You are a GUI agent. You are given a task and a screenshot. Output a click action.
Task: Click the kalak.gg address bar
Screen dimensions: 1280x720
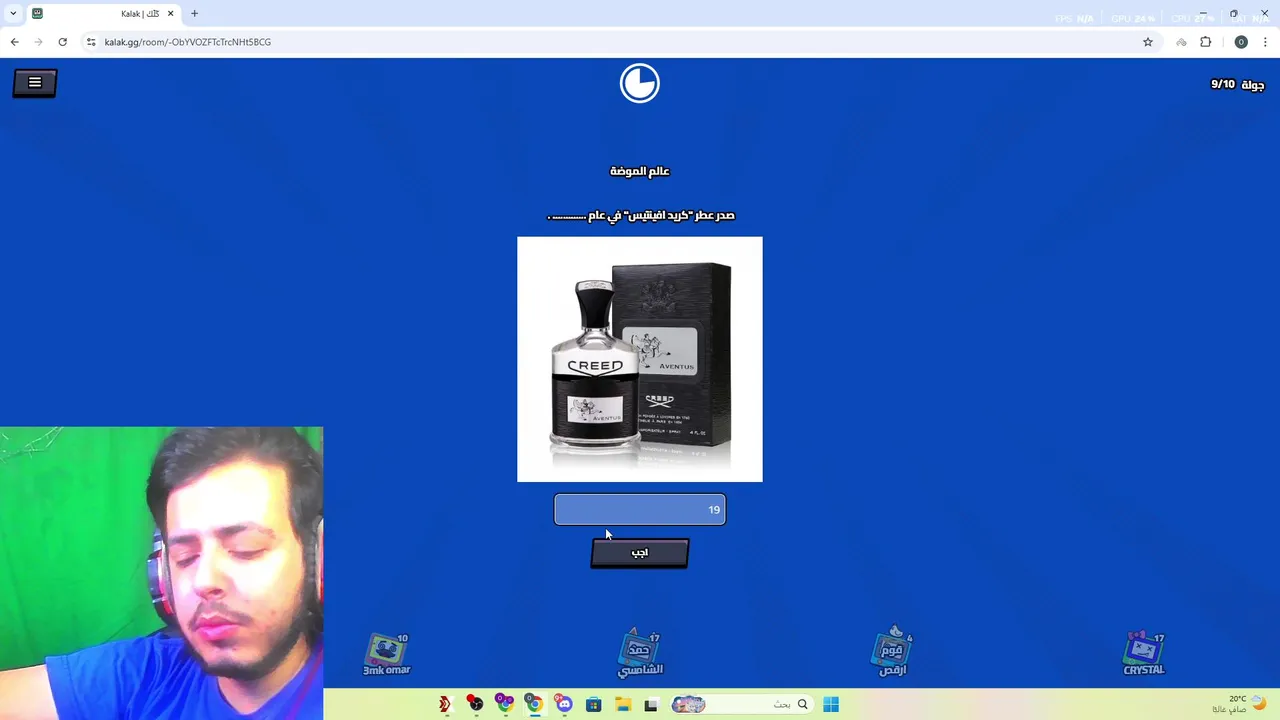pos(620,42)
